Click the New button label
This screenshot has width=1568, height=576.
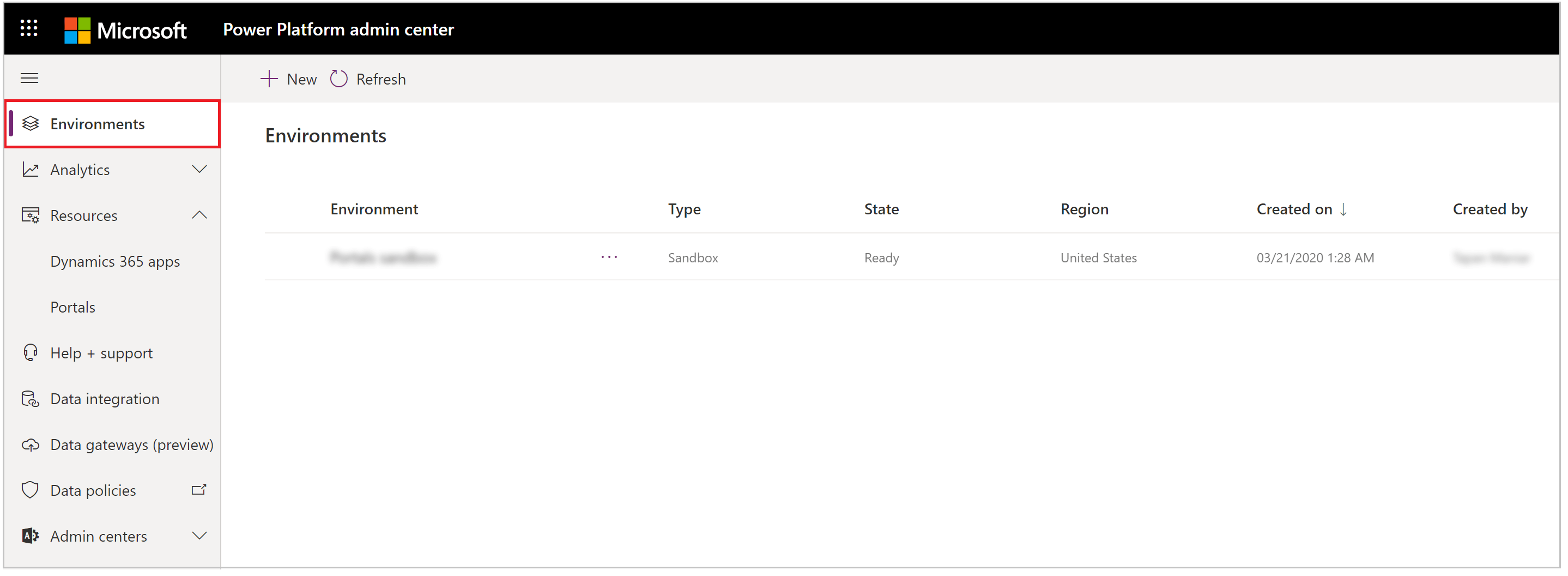point(302,80)
